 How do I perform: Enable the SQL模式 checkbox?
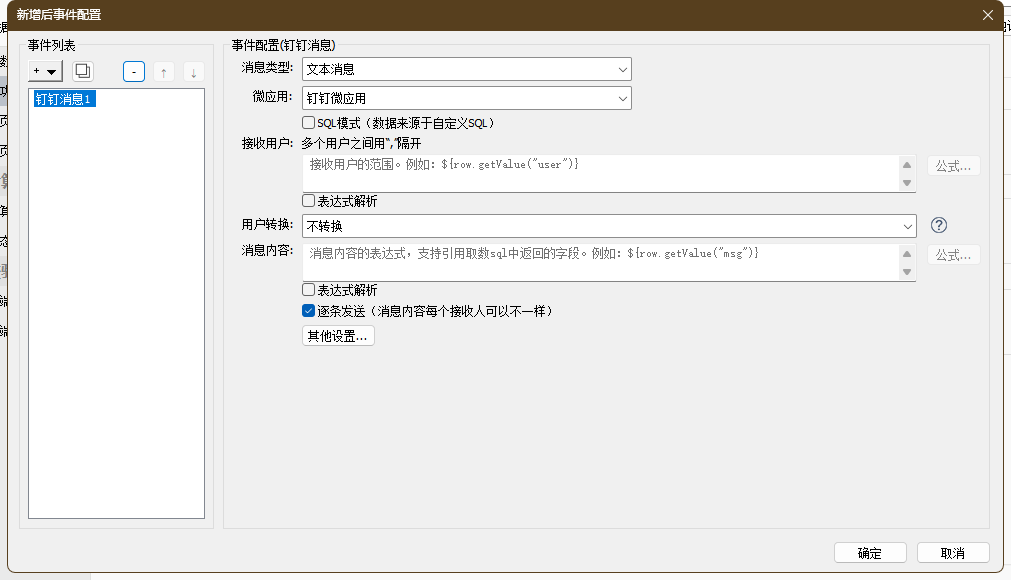(309, 123)
